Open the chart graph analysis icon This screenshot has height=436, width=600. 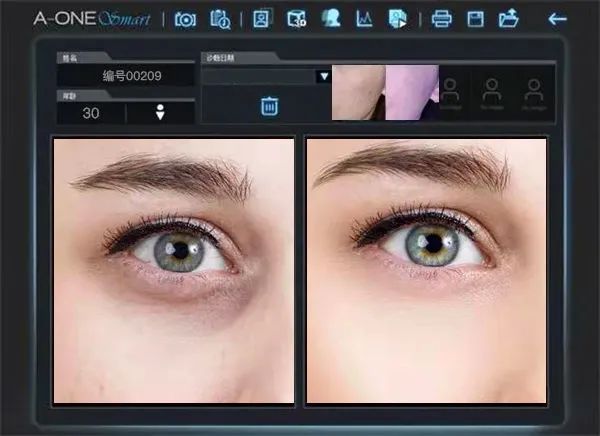(x=364, y=19)
